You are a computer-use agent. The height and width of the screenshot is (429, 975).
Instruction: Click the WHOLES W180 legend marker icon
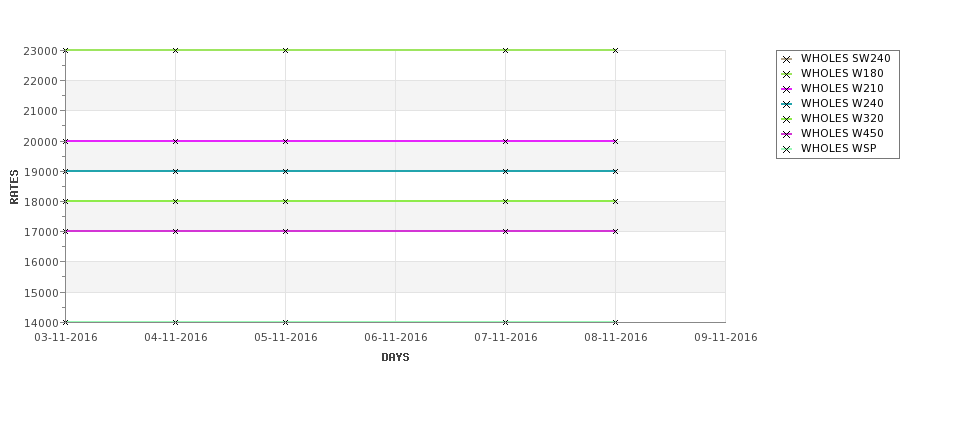tap(787, 74)
